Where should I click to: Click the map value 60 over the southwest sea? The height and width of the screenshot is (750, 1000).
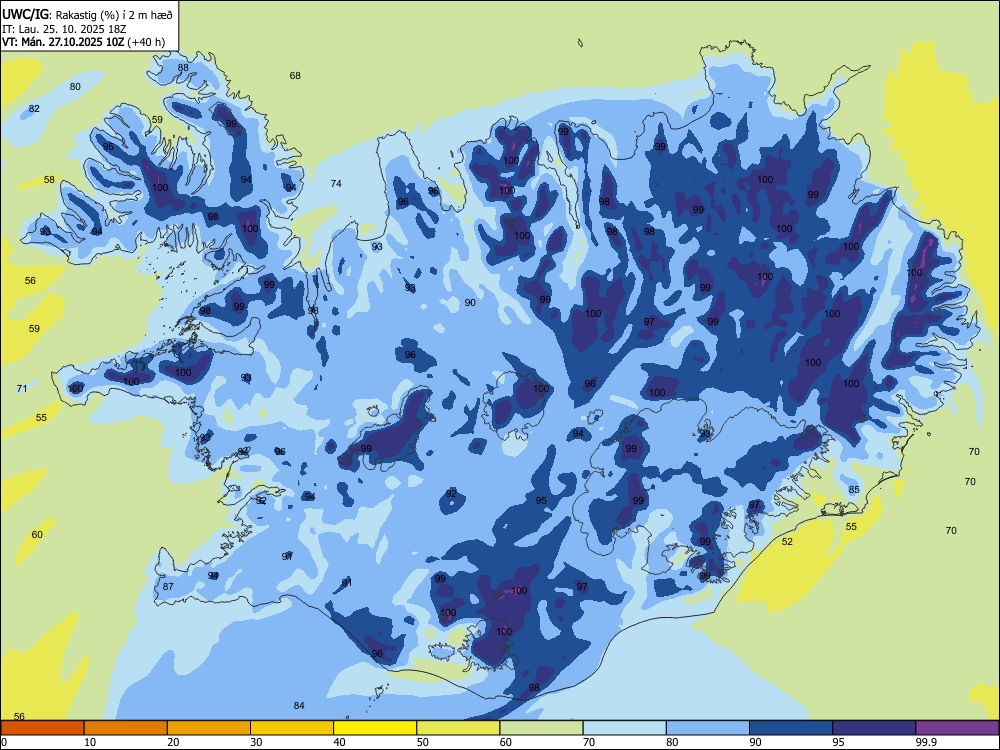[37, 534]
